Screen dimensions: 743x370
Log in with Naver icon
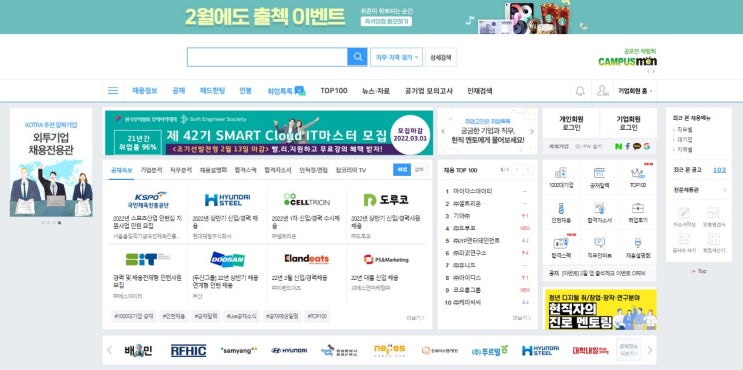[x=618, y=146]
